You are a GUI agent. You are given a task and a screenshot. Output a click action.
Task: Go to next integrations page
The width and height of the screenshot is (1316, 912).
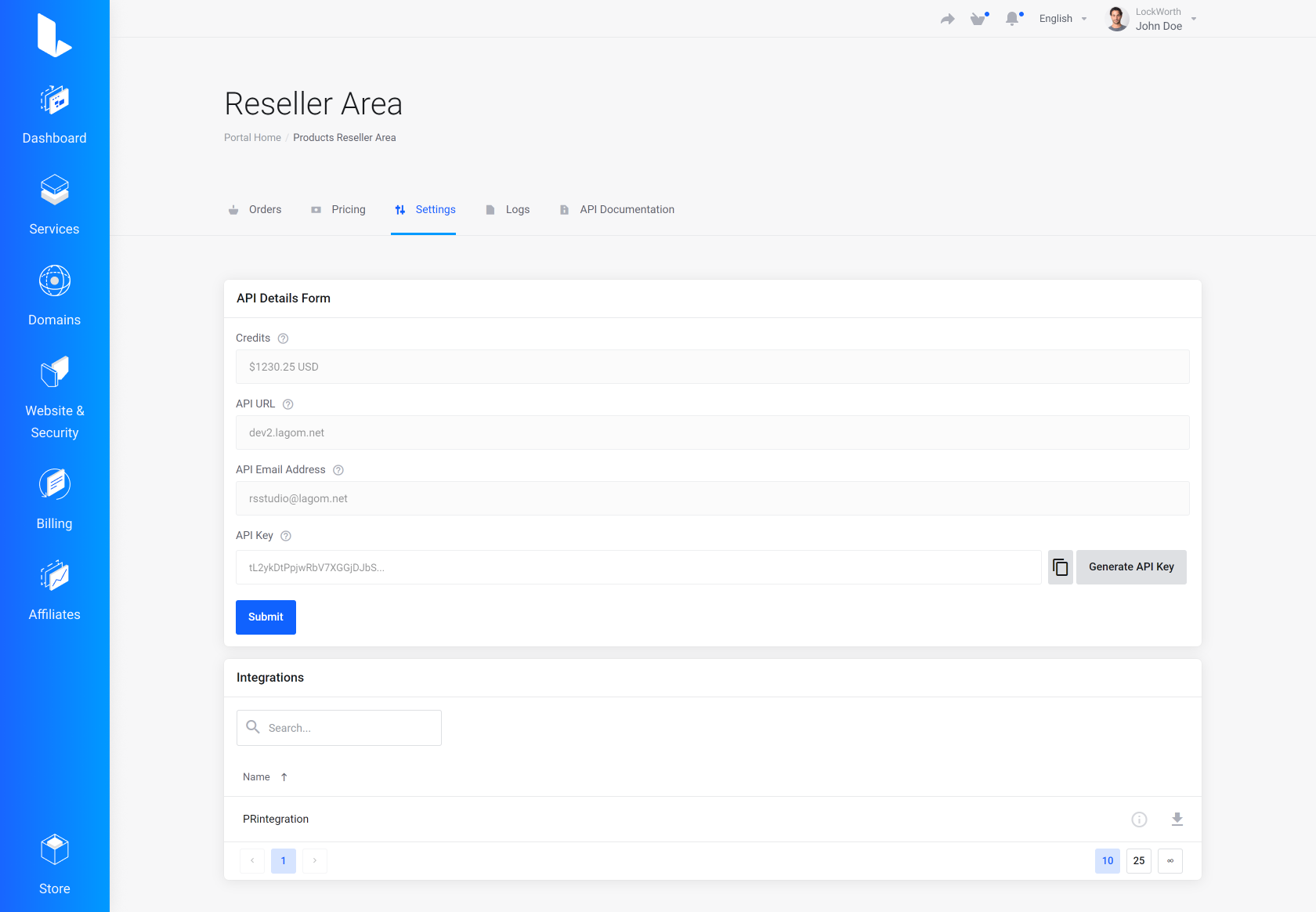(x=315, y=861)
